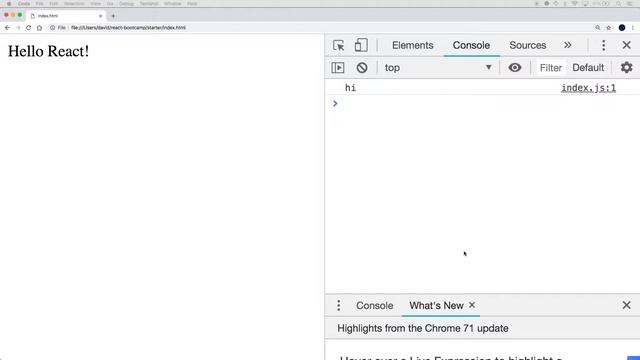Open the Default log levels dropdown
The image size is (640, 360).
click(x=588, y=68)
